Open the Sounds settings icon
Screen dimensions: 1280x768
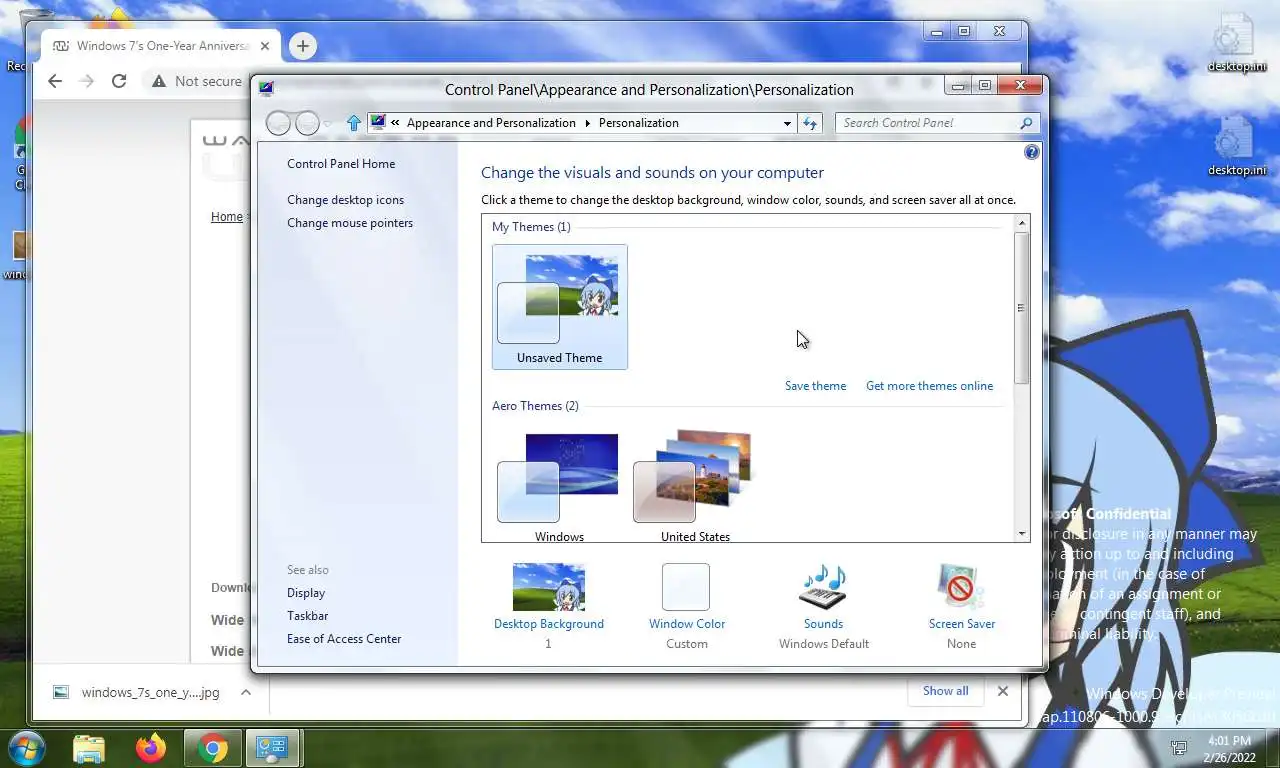823,588
